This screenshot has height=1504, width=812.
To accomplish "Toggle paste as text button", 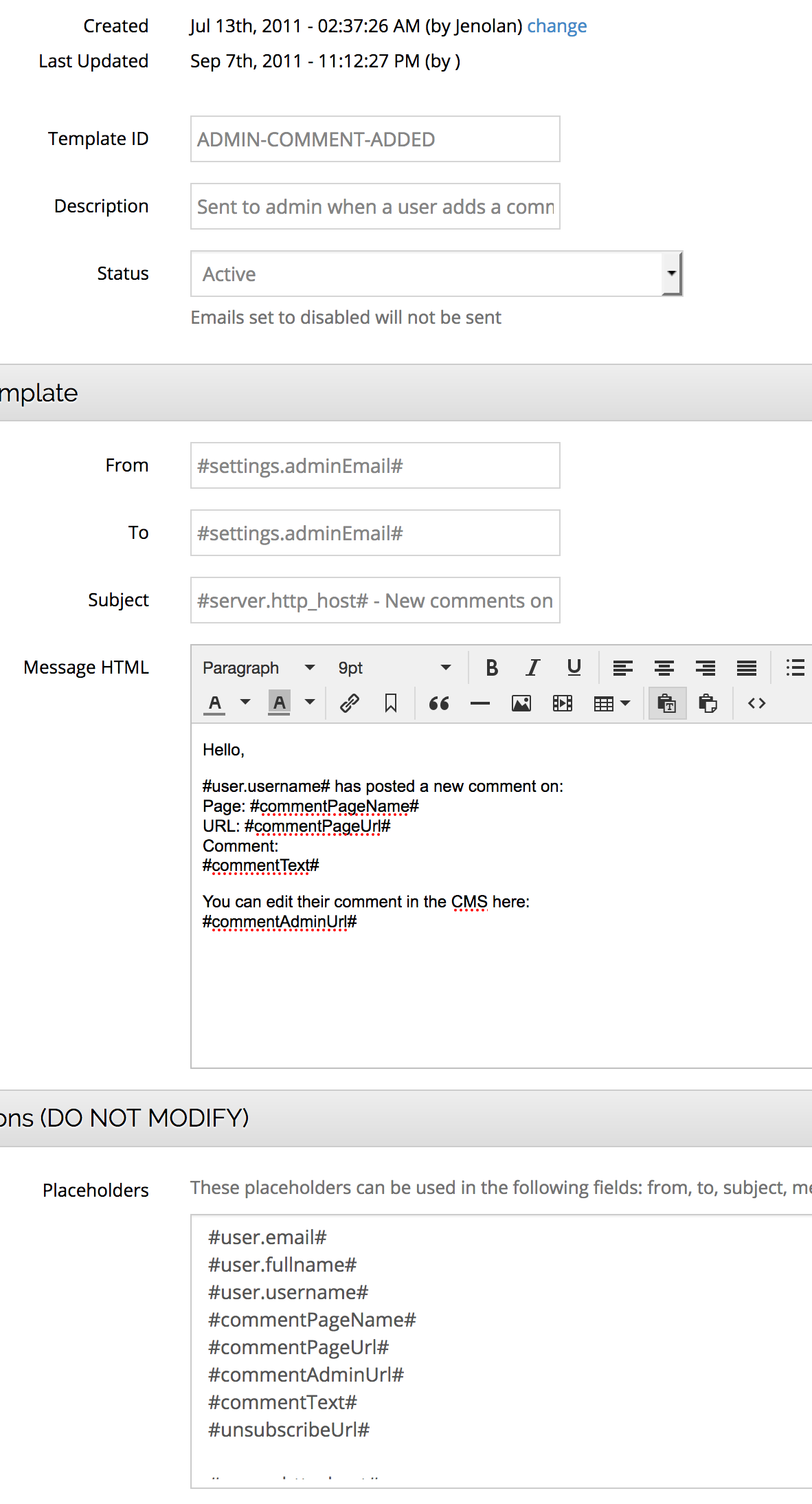I will [666, 703].
